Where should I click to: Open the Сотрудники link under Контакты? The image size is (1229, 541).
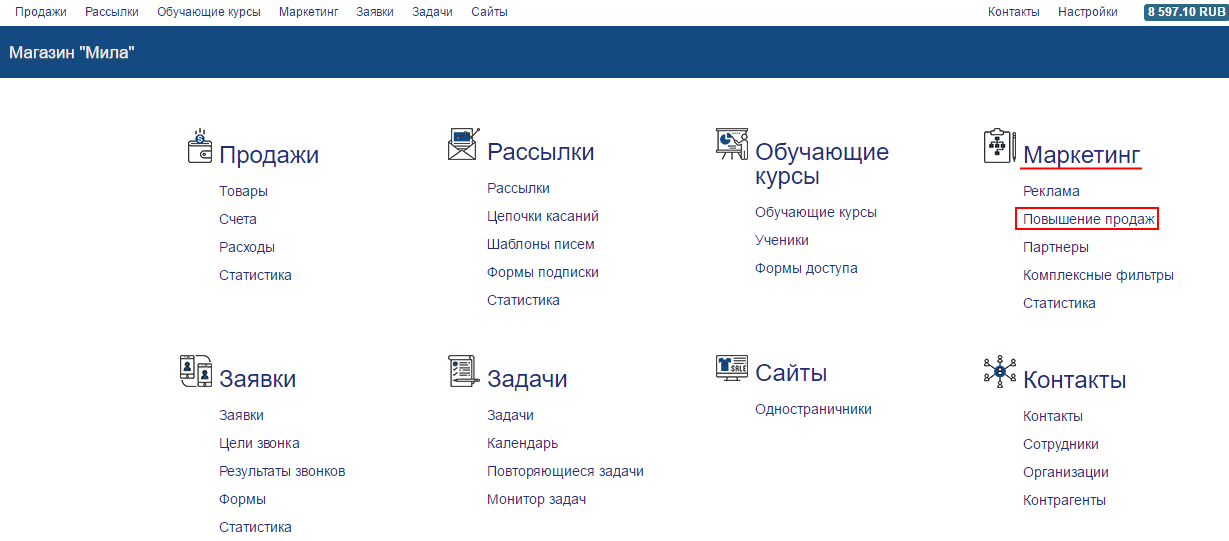(1060, 444)
